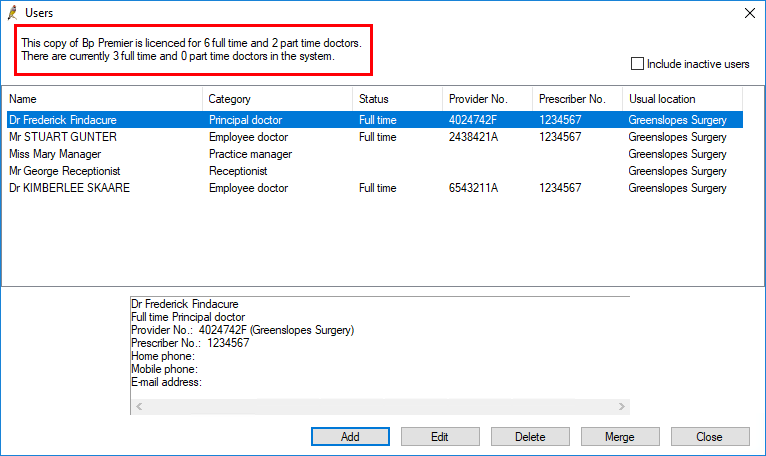Select the Dr Frederick Findacure row
This screenshot has height=456, width=766.
[x=375, y=120]
